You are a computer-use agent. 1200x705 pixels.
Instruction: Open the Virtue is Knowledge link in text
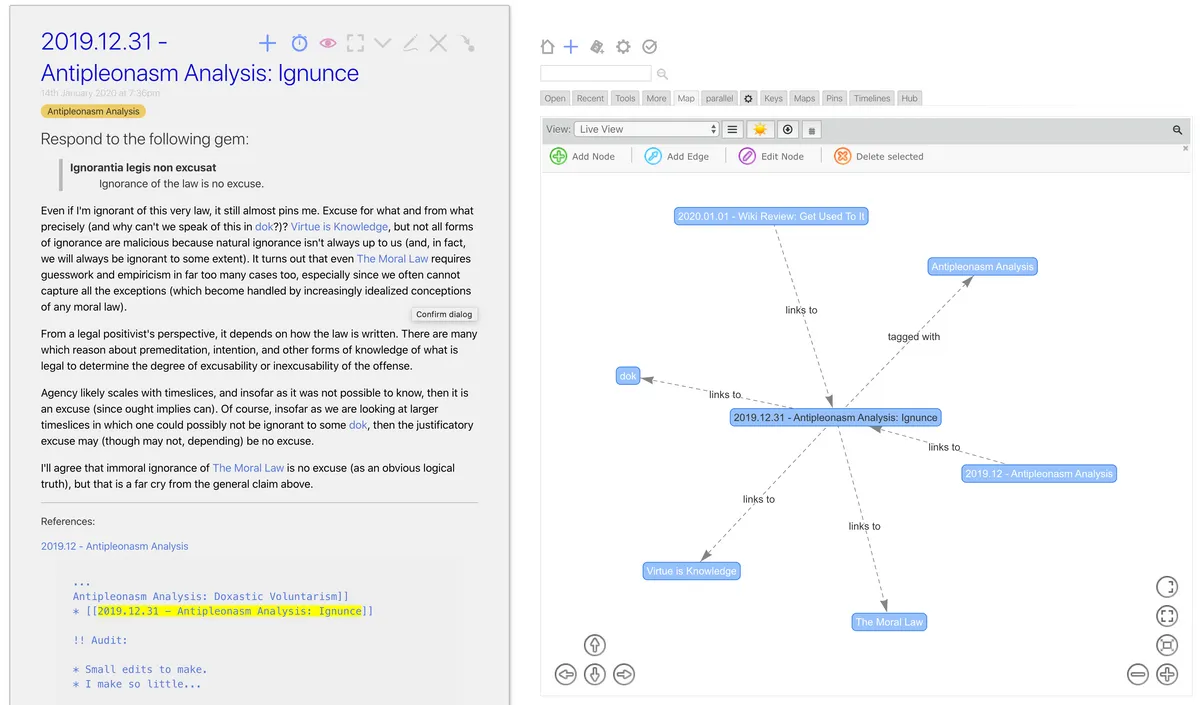coord(339,227)
